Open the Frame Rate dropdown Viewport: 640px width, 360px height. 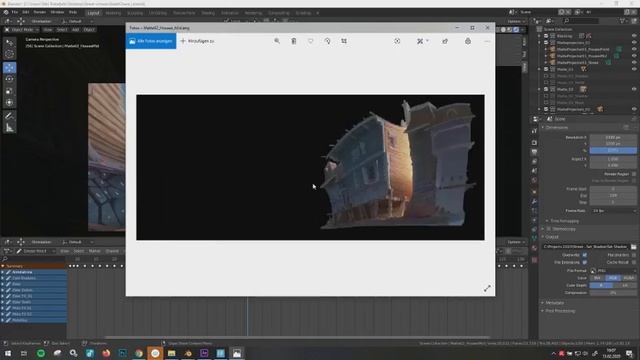(x=613, y=211)
